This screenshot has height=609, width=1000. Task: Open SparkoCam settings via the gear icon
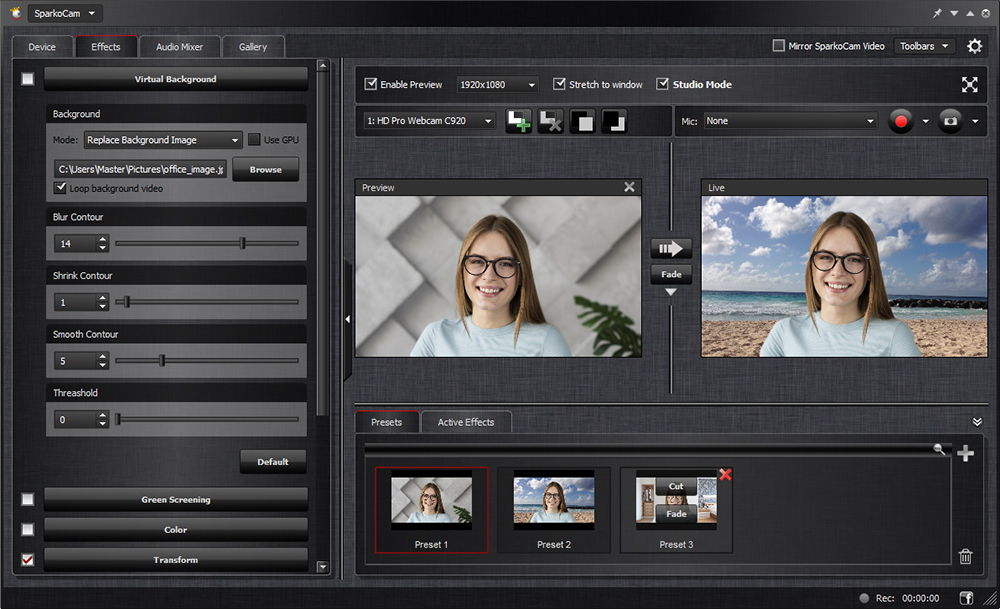click(974, 46)
